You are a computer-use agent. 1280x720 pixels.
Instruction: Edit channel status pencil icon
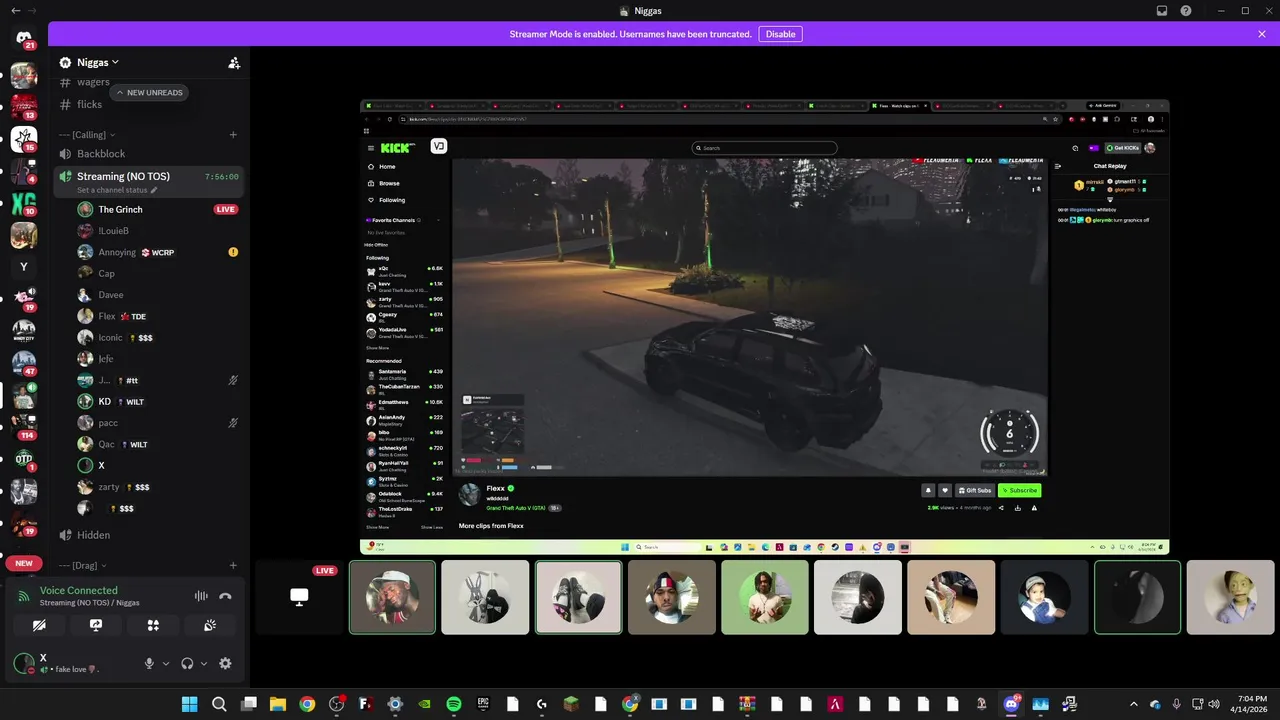pyautogui.click(x=154, y=190)
